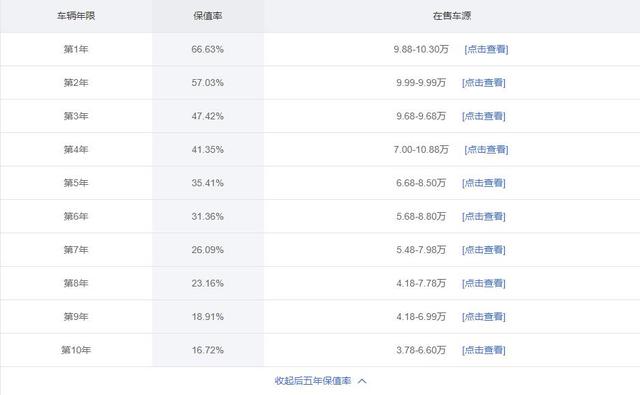Collapse the table via 收起后五年保值率

pyautogui.click(x=313, y=381)
